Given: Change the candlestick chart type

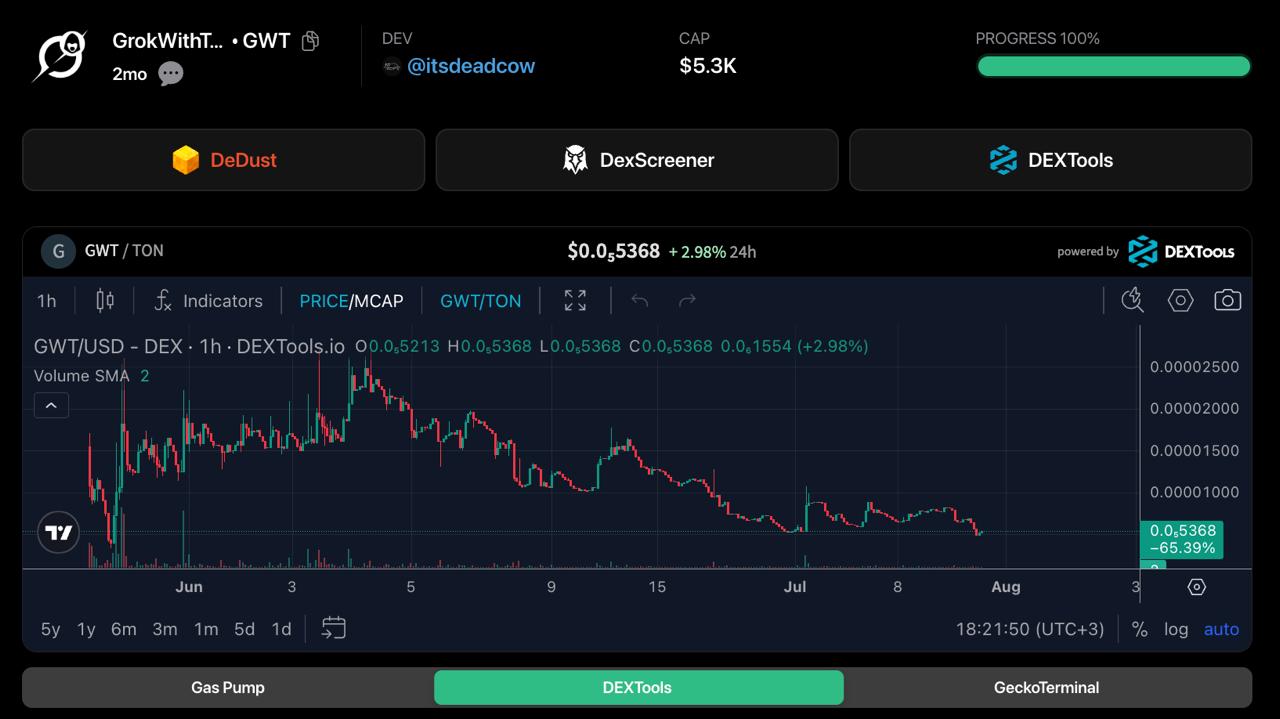Looking at the screenshot, I should (x=105, y=301).
